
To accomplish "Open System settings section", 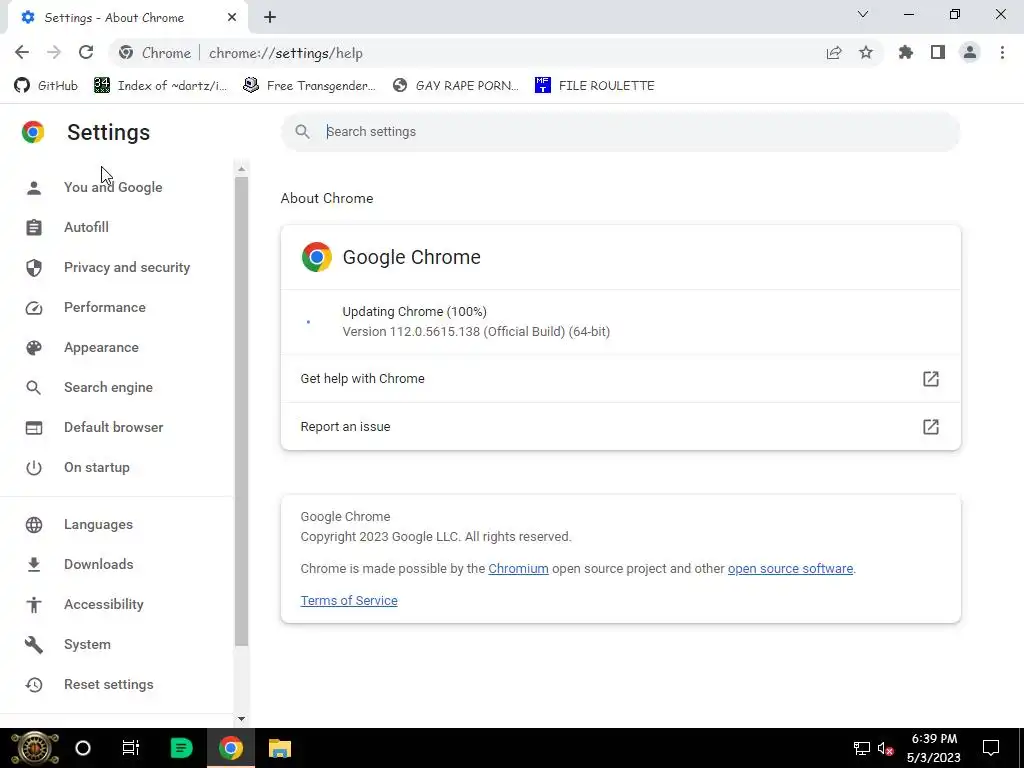I will tap(87, 645).
